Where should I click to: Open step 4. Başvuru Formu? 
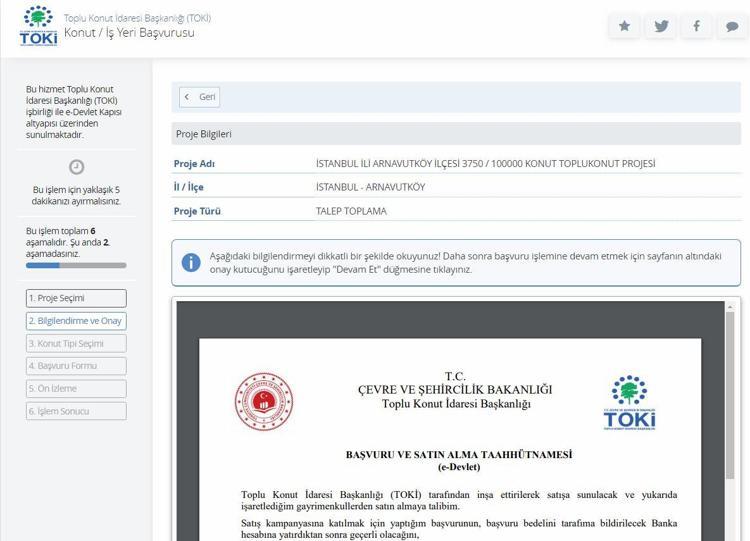point(76,366)
